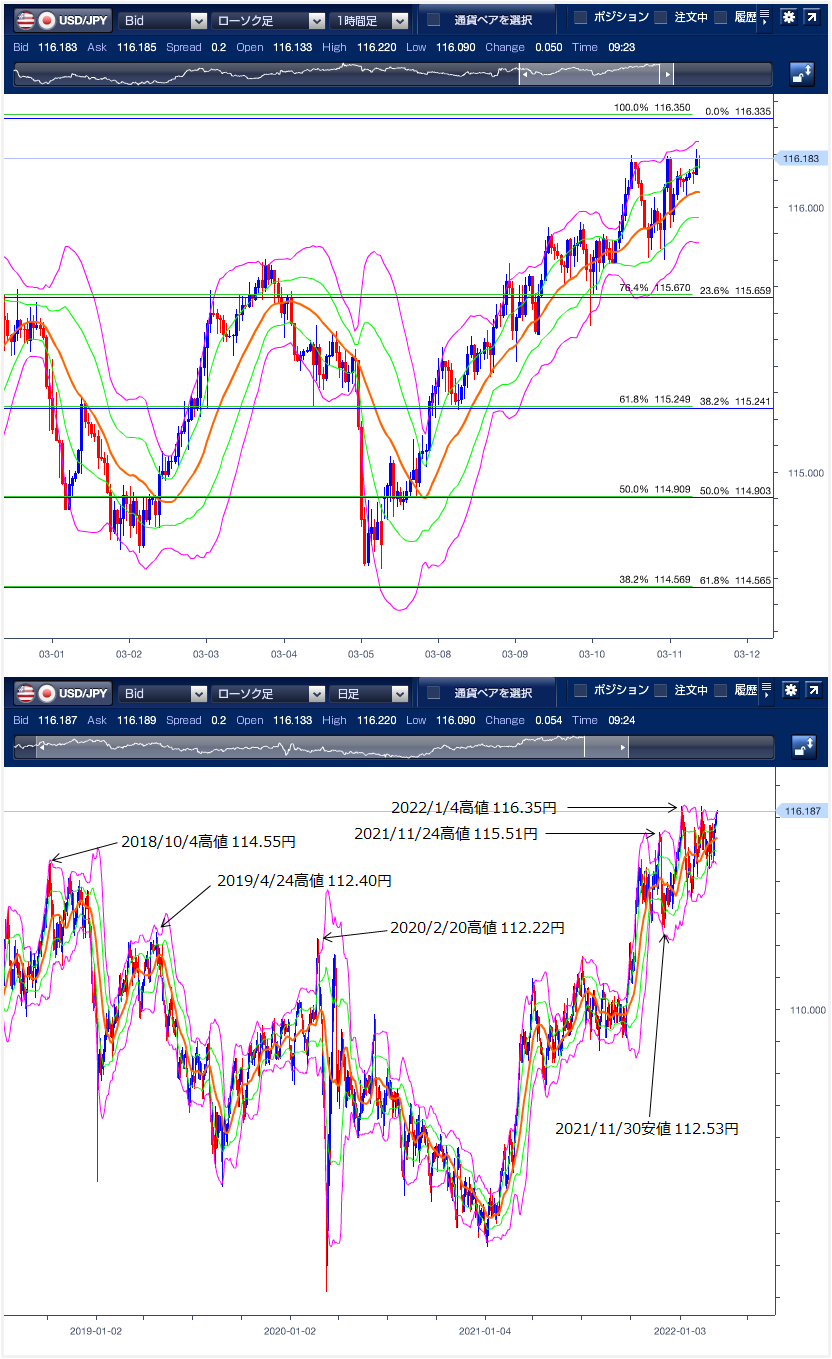Image resolution: width=832 pixels, height=1359 pixels.
Task: Open settings gear in the lower chart
Action: tap(788, 691)
